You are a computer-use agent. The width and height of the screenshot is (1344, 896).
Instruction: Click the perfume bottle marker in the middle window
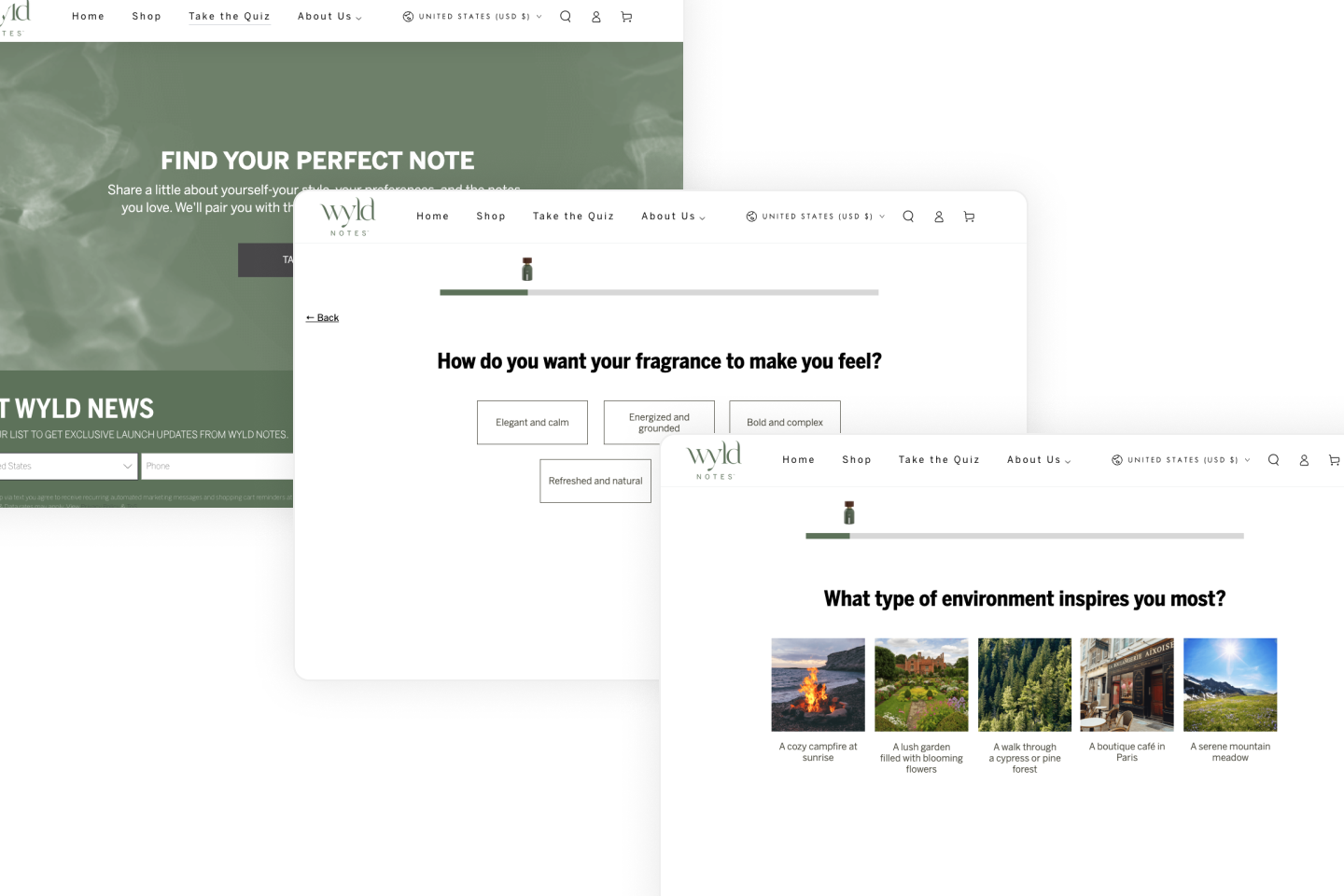tap(527, 269)
